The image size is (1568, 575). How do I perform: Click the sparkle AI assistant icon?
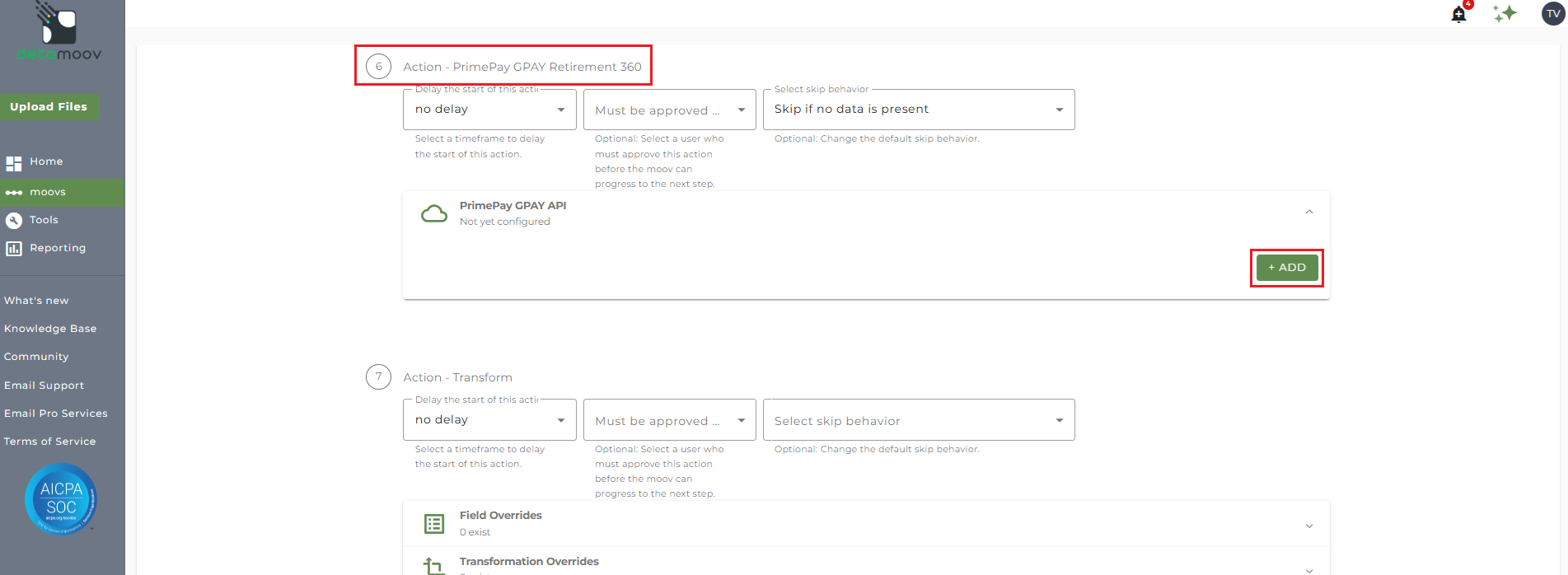tap(1505, 13)
